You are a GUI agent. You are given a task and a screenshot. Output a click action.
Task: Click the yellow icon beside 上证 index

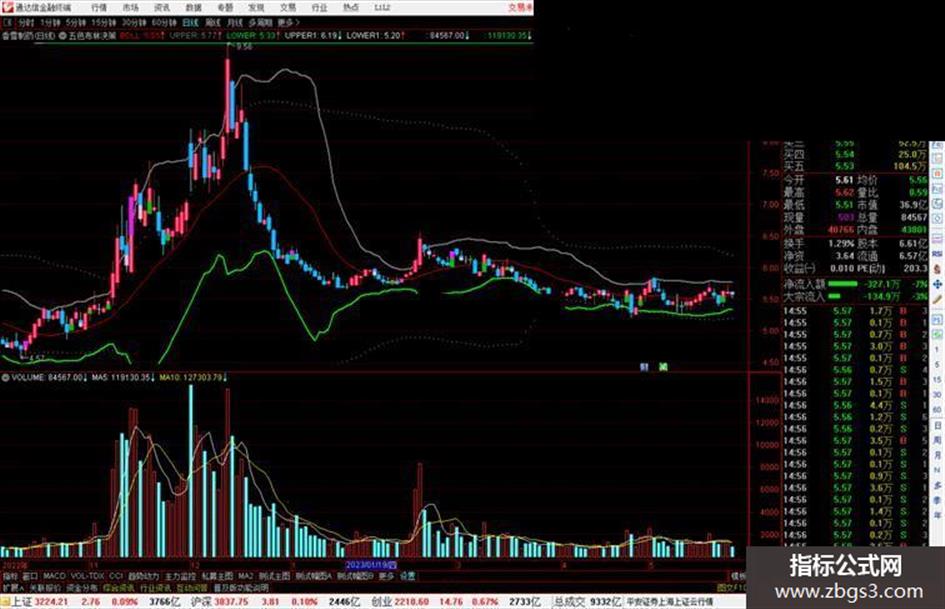[x=5, y=602]
